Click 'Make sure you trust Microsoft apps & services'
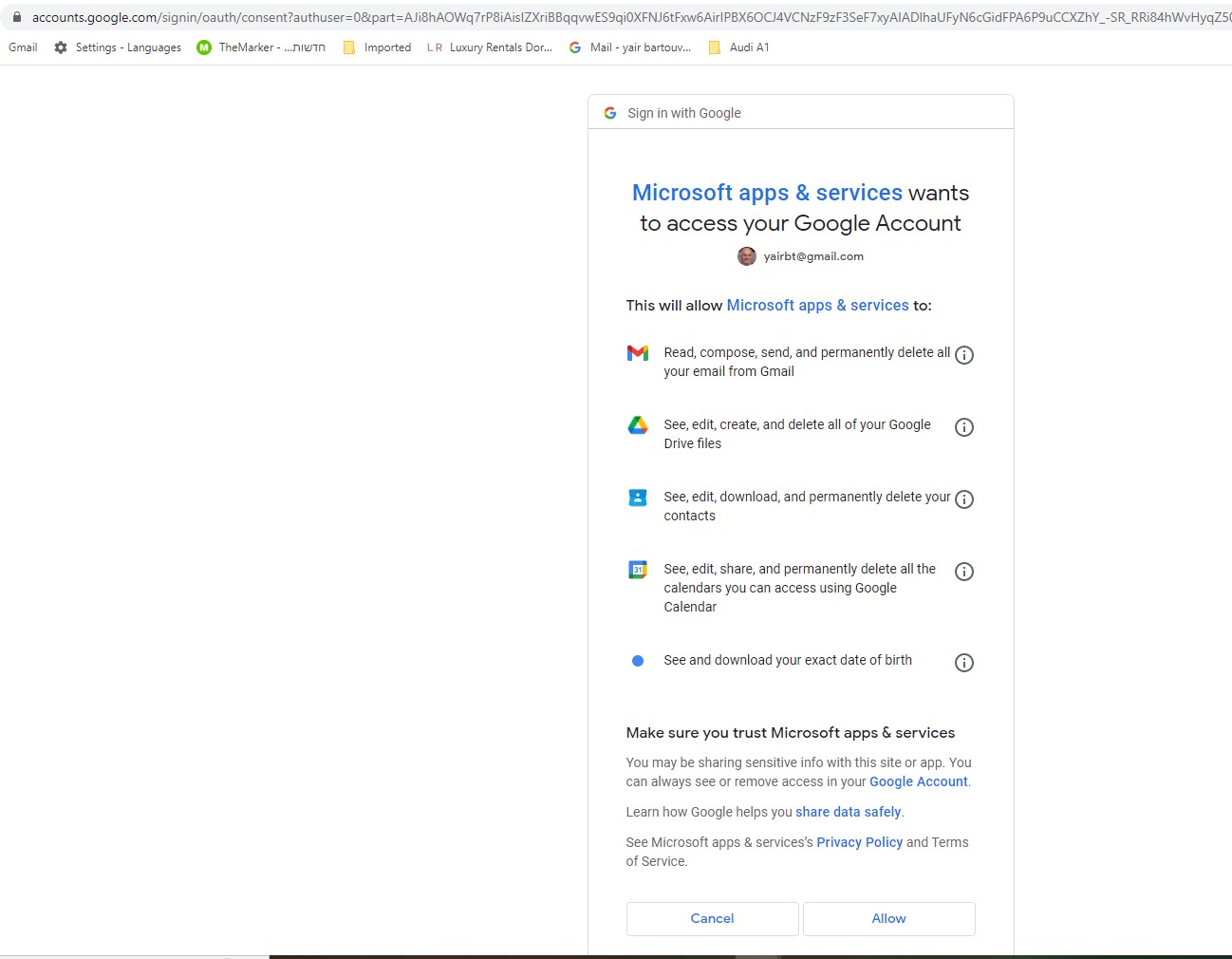The height and width of the screenshot is (959, 1232). (791, 733)
